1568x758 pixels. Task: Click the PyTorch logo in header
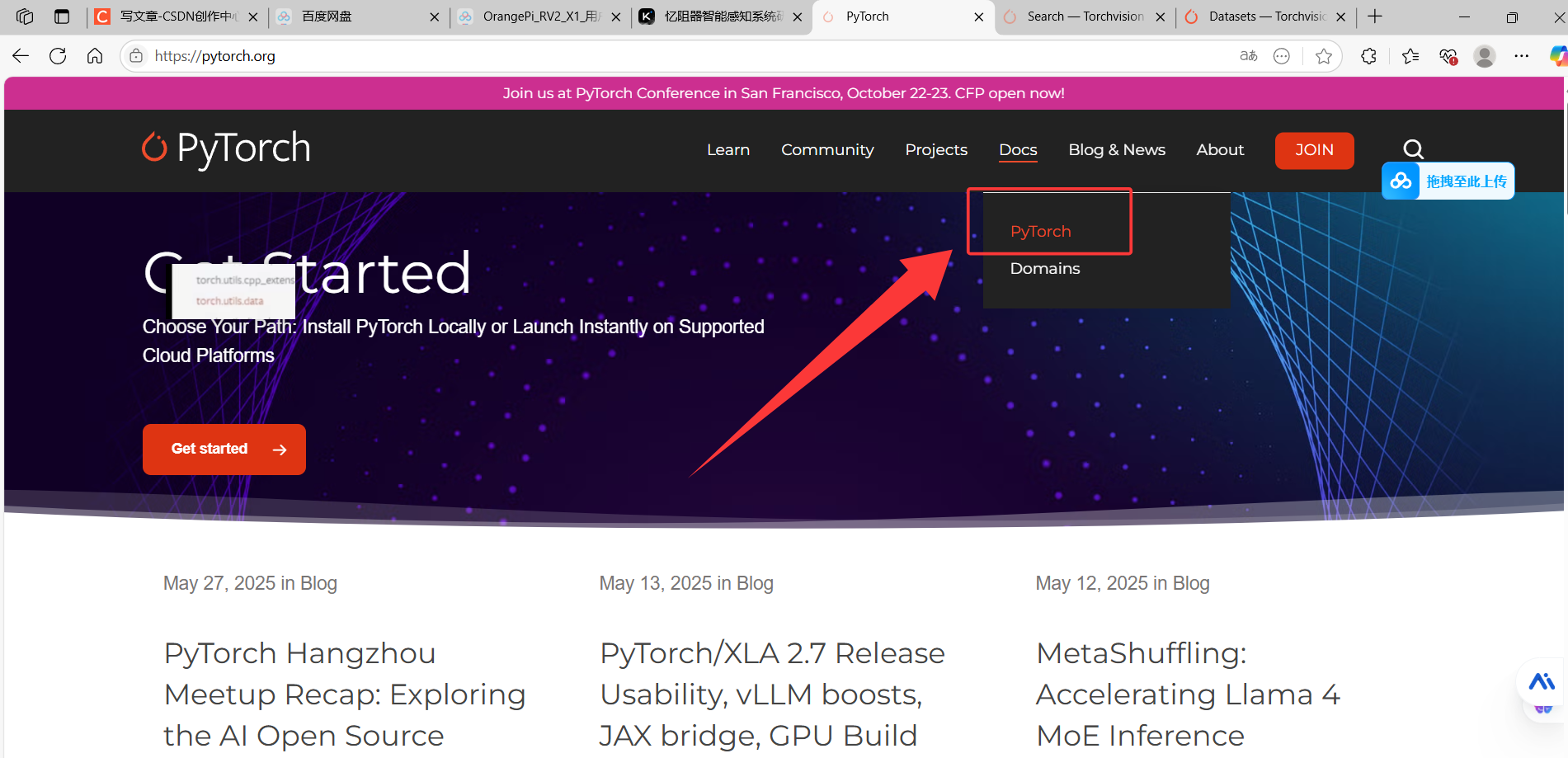click(x=226, y=148)
